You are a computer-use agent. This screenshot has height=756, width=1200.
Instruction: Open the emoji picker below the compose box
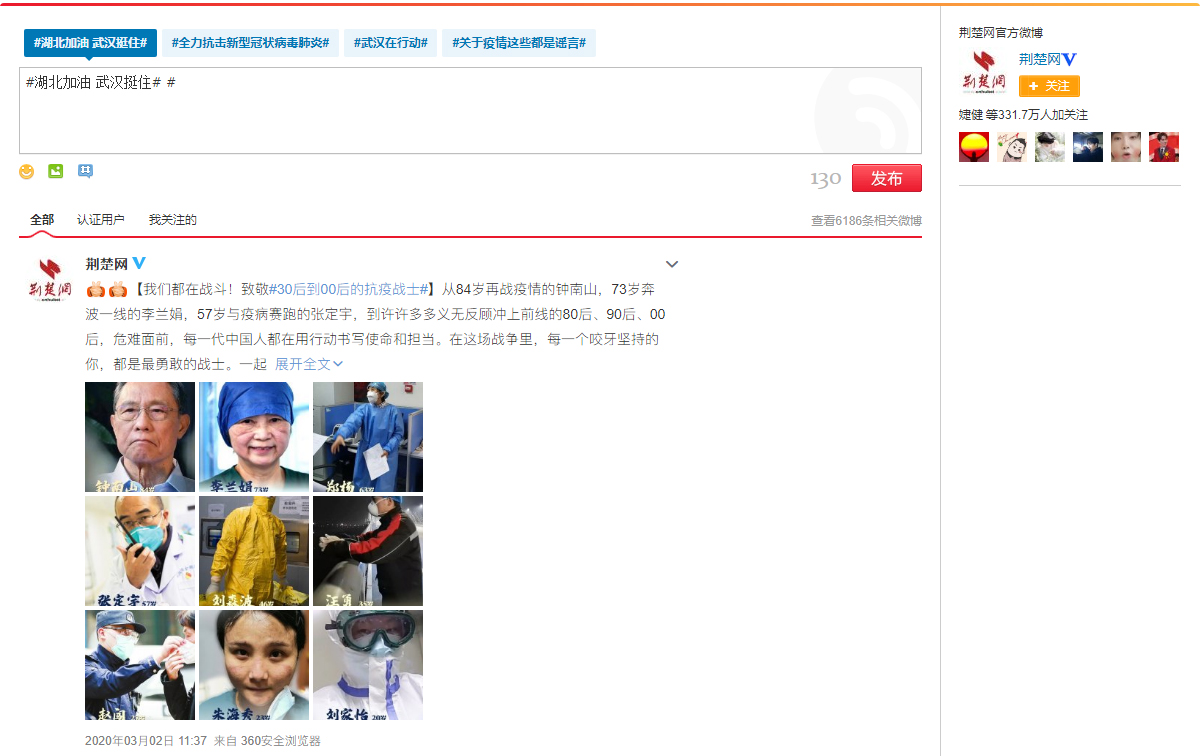tap(27, 172)
